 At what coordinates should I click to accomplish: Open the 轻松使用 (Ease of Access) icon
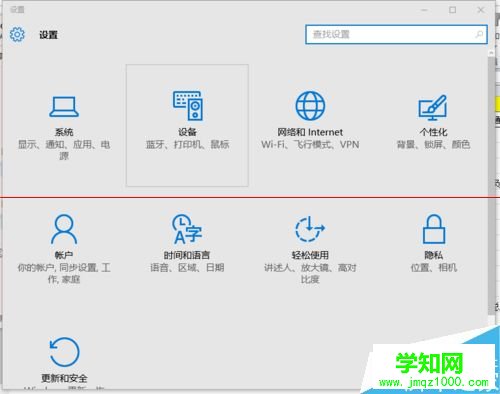310,229
